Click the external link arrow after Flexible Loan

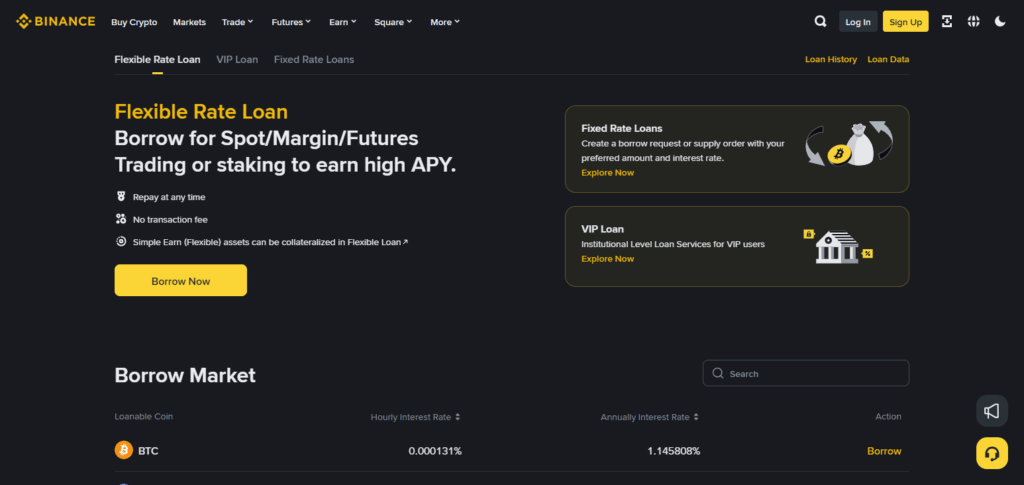405,242
